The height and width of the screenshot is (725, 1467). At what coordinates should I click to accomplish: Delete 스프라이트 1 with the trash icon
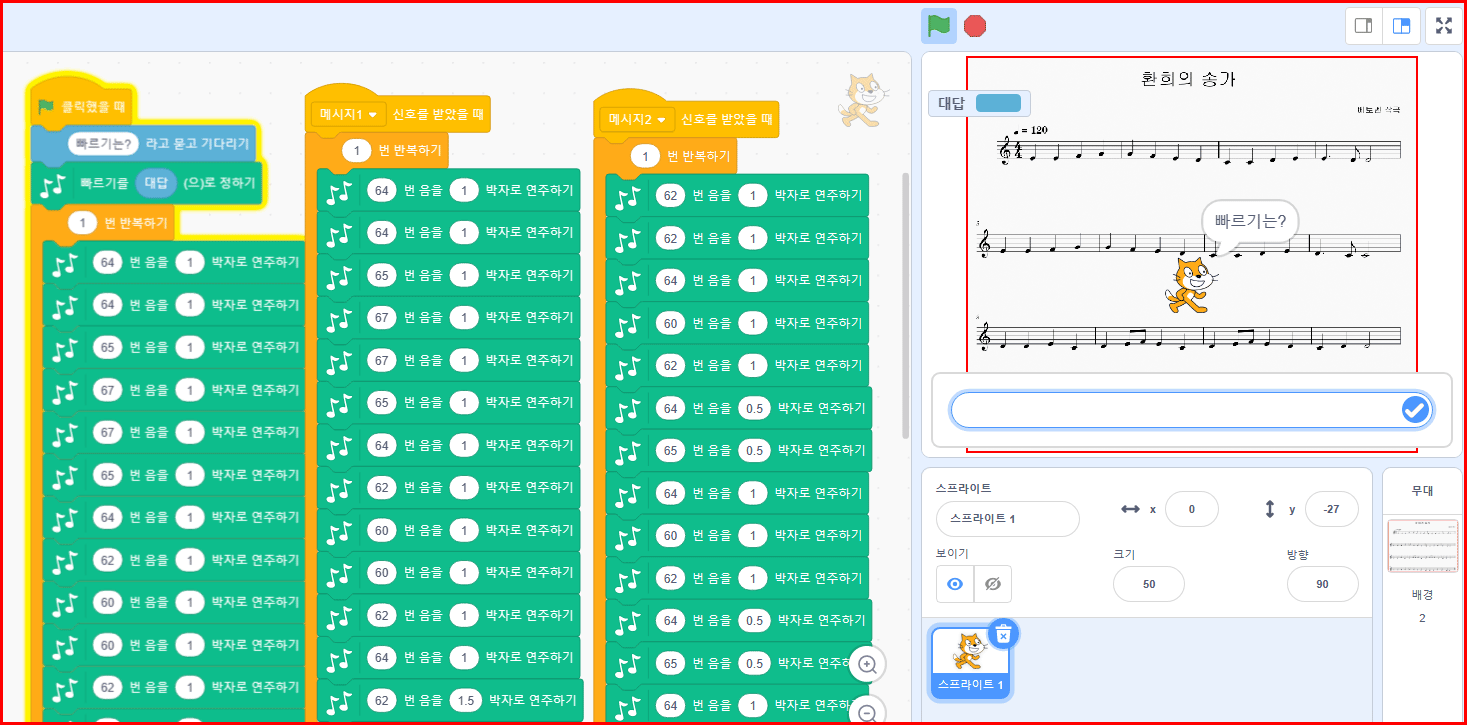click(1003, 634)
